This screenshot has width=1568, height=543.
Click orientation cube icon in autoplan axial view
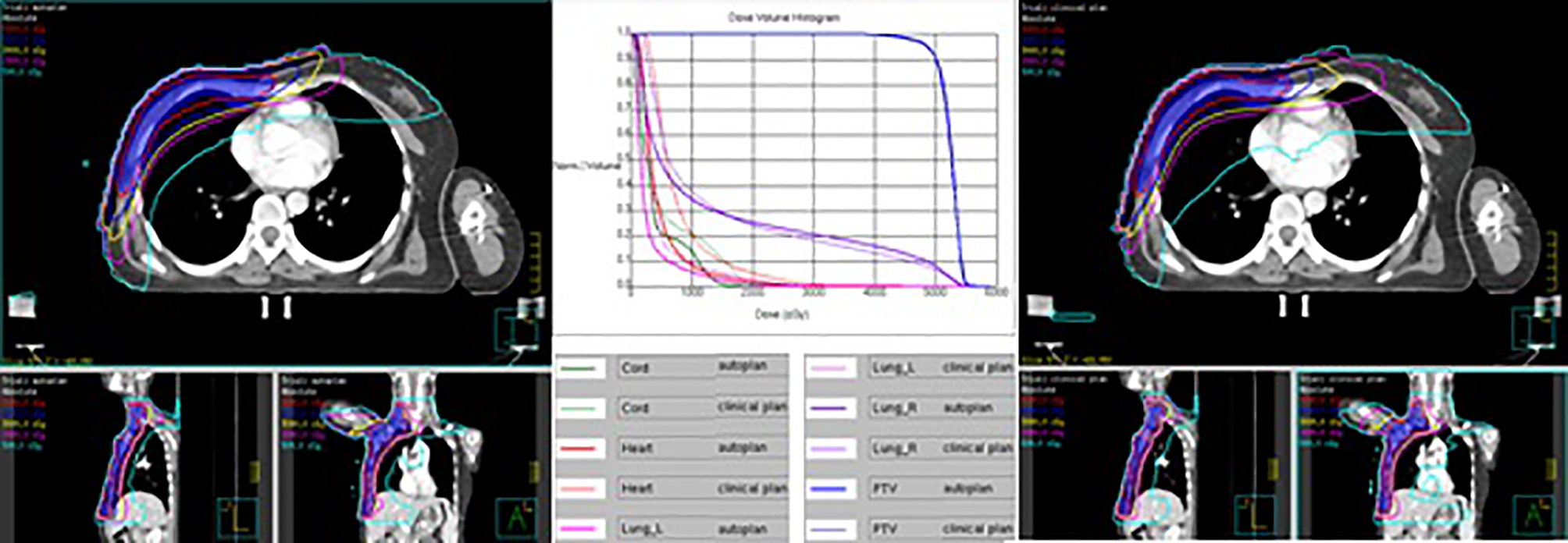517,328
